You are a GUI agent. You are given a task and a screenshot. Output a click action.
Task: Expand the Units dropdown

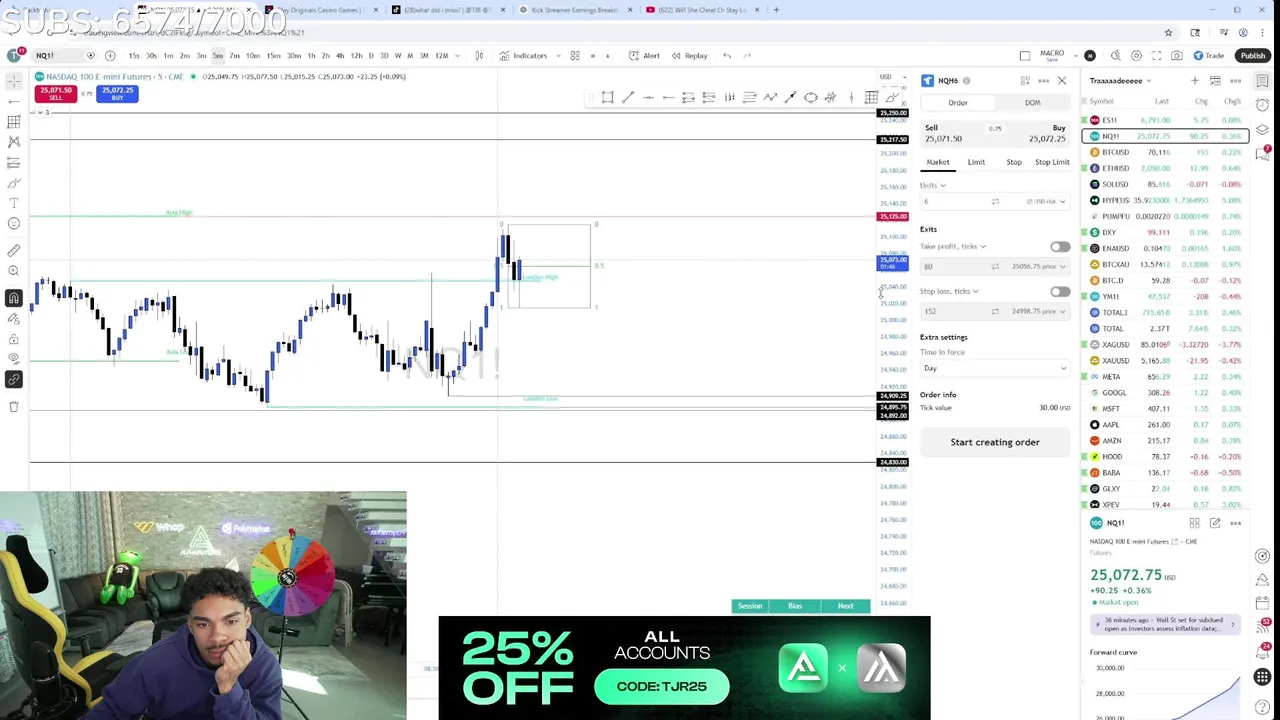click(932, 186)
